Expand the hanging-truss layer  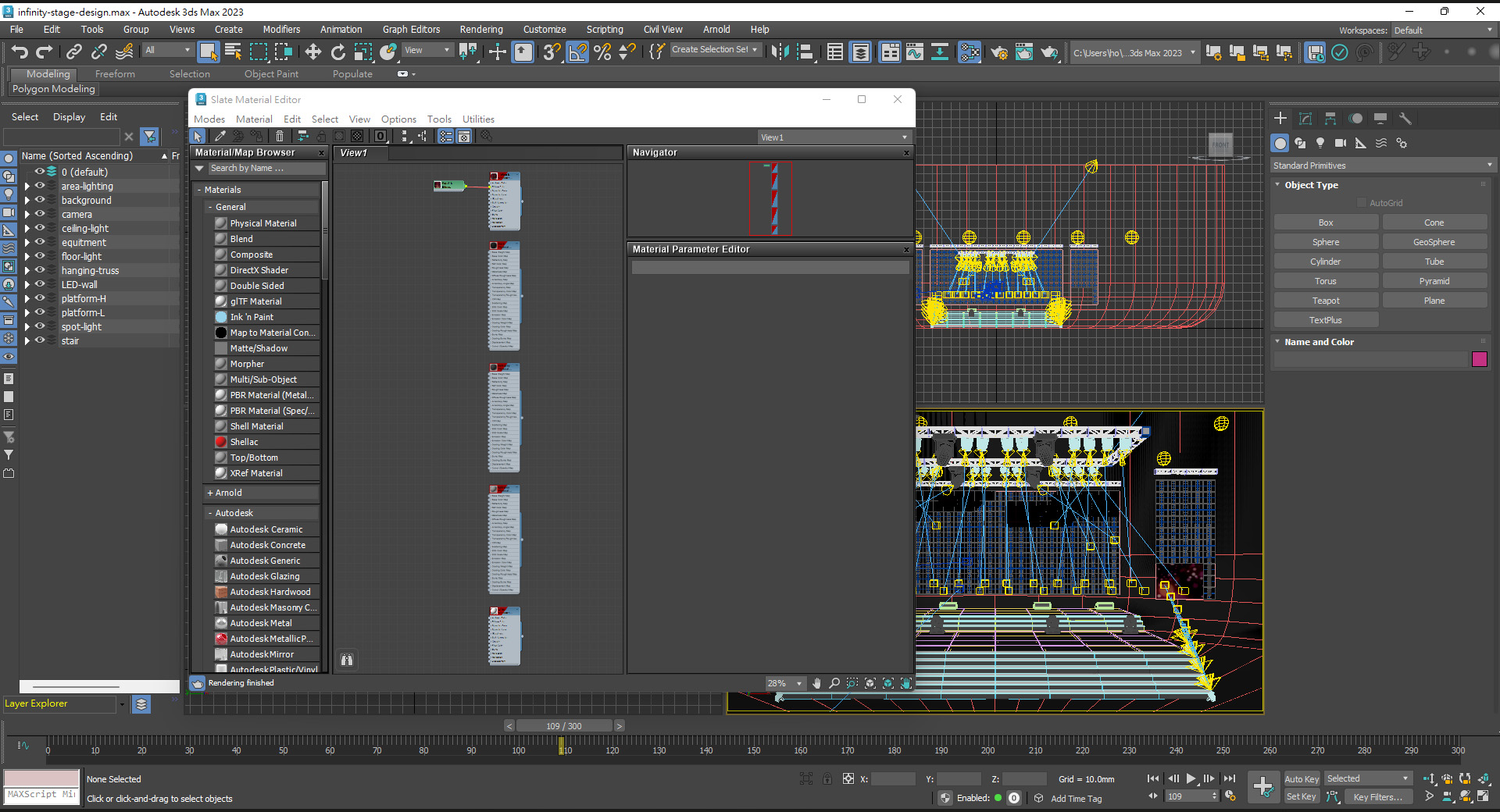(27, 271)
